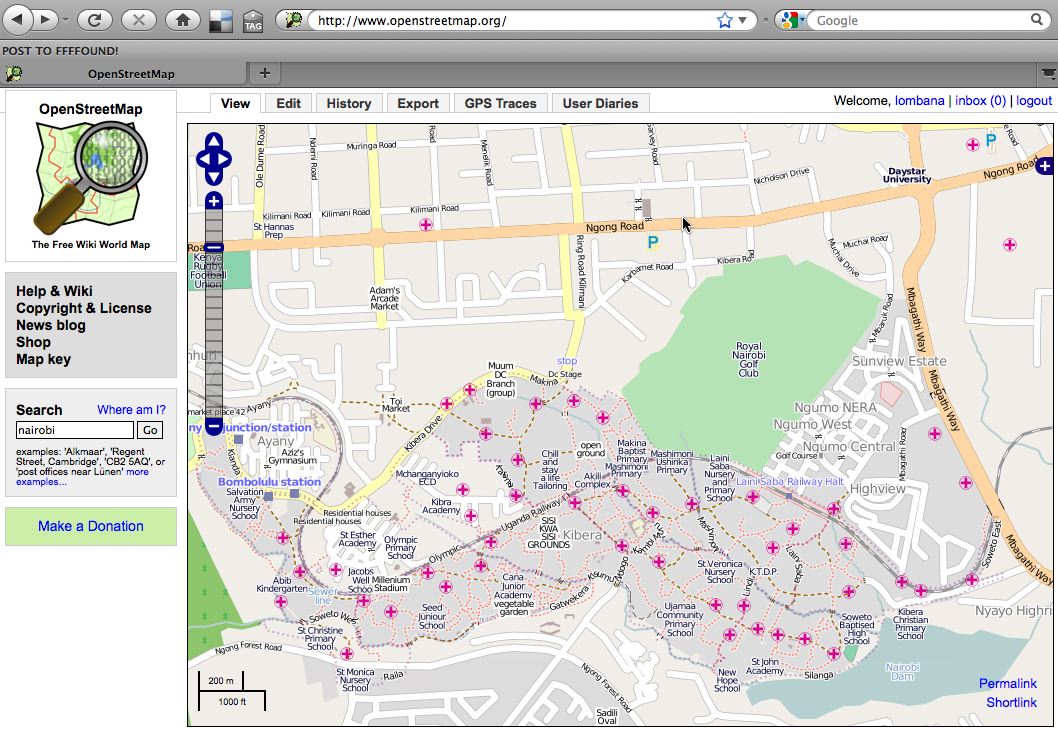Screen dimensions: 1058x732
Task: Zoom in with the map plus button
Action: (214, 201)
